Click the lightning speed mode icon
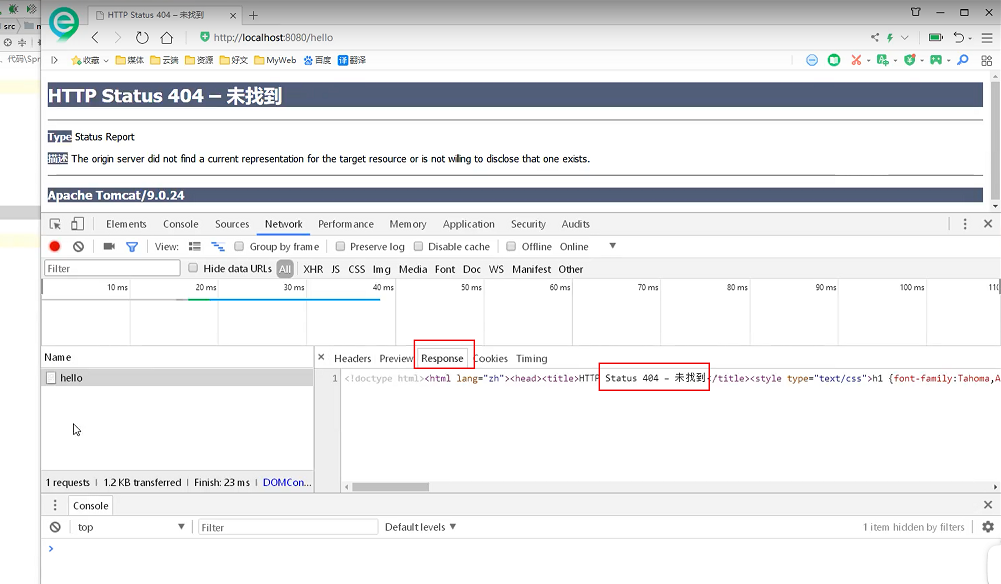1001x584 pixels. [889, 38]
